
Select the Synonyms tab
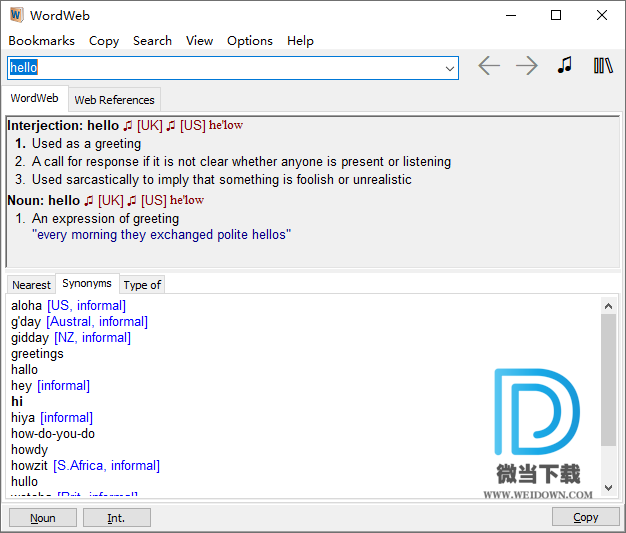click(x=87, y=283)
